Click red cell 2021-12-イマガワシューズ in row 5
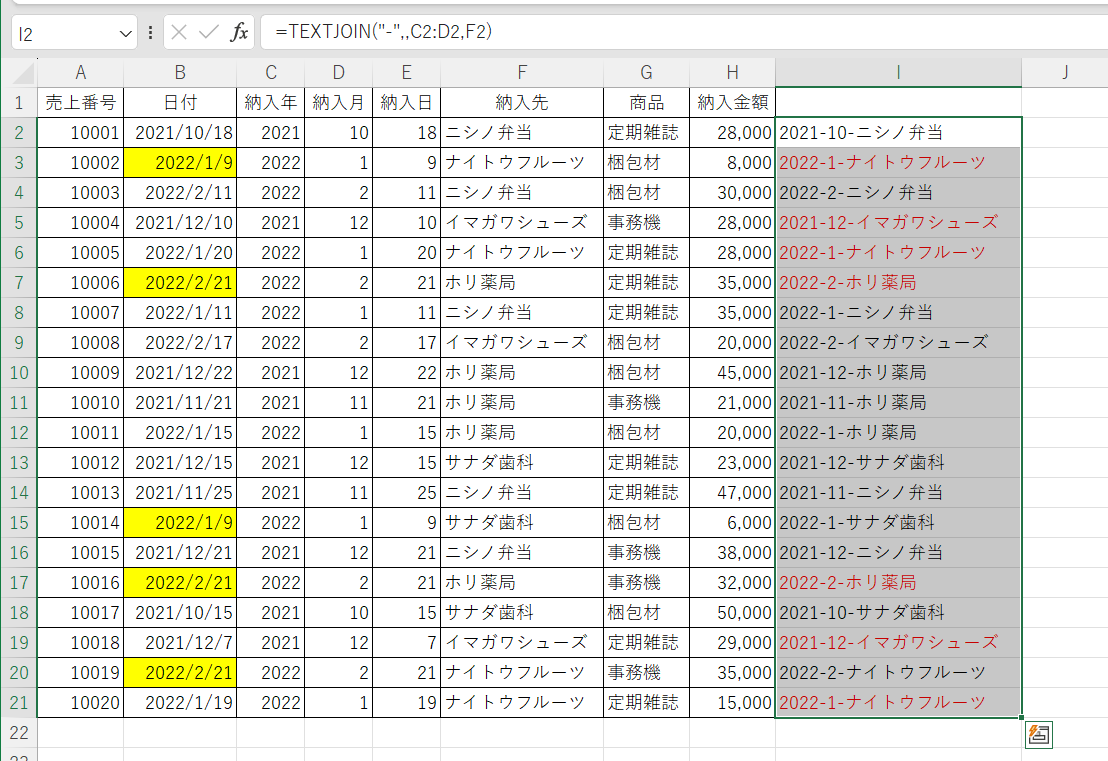The image size is (1108, 761). click(898, 223)
